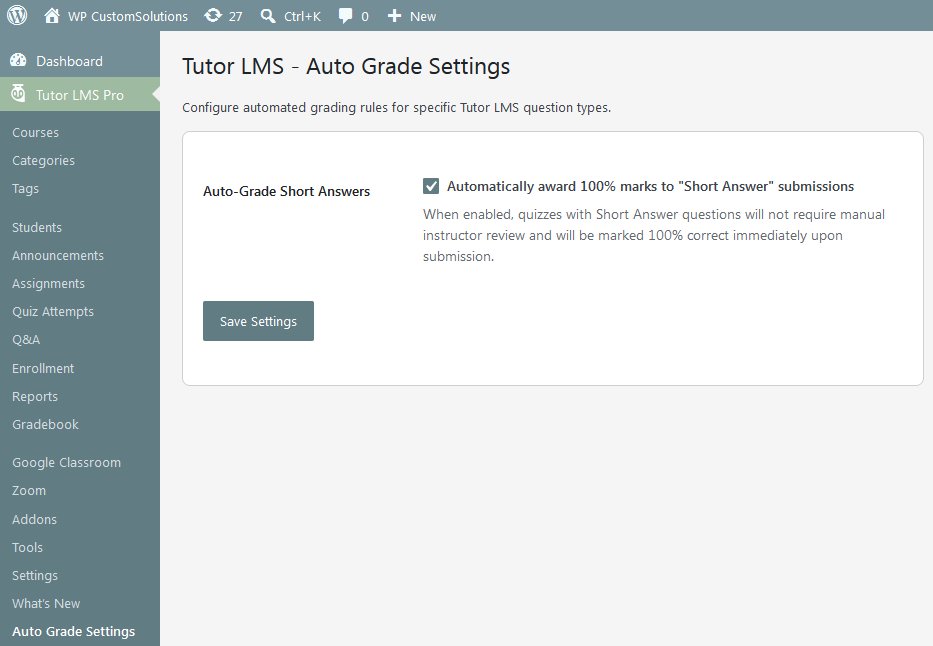Click the comments count 0
The height and width of the screenshot is (646, 933).
pos(365,17)
